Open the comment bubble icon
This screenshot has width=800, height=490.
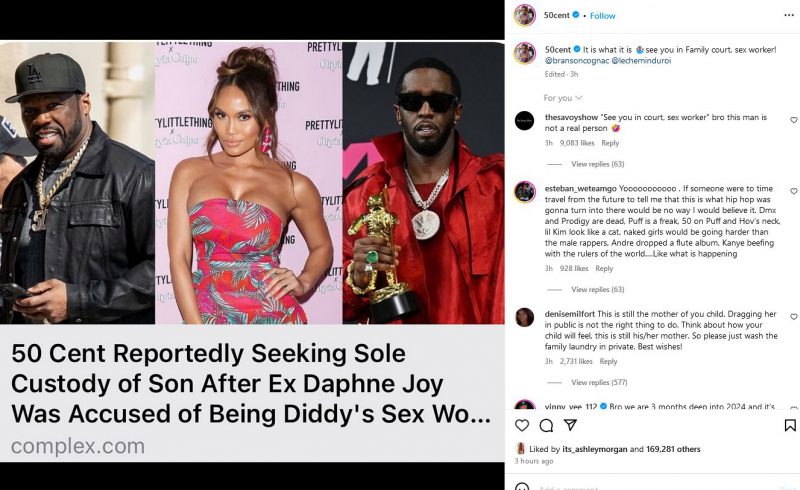click(546, 425)
